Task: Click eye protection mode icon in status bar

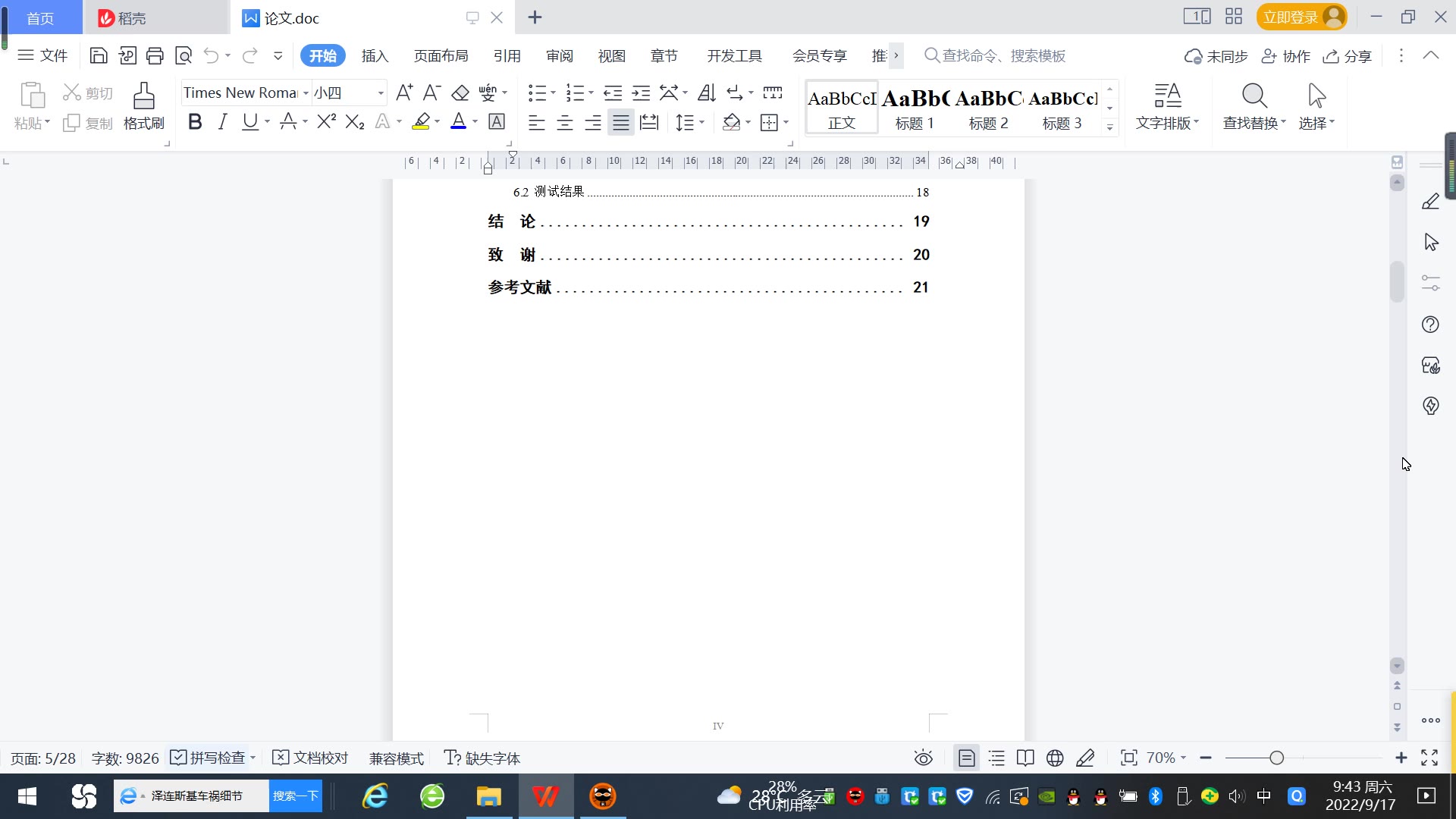Action: tap(923, 758)
